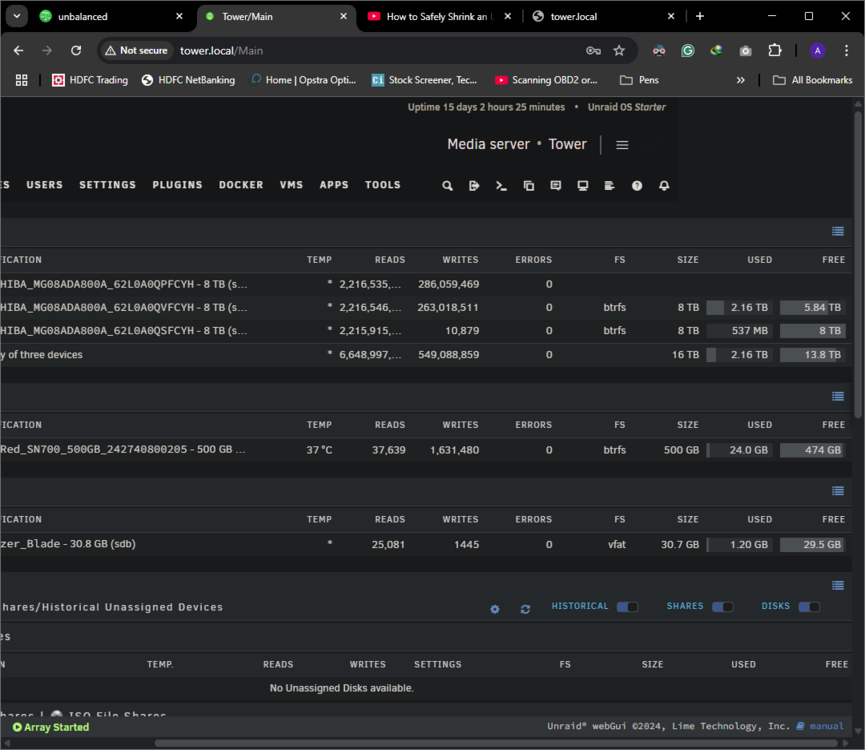Open the DOCKER menu
This screenshot has width=865, height=750.
(241, 185)
